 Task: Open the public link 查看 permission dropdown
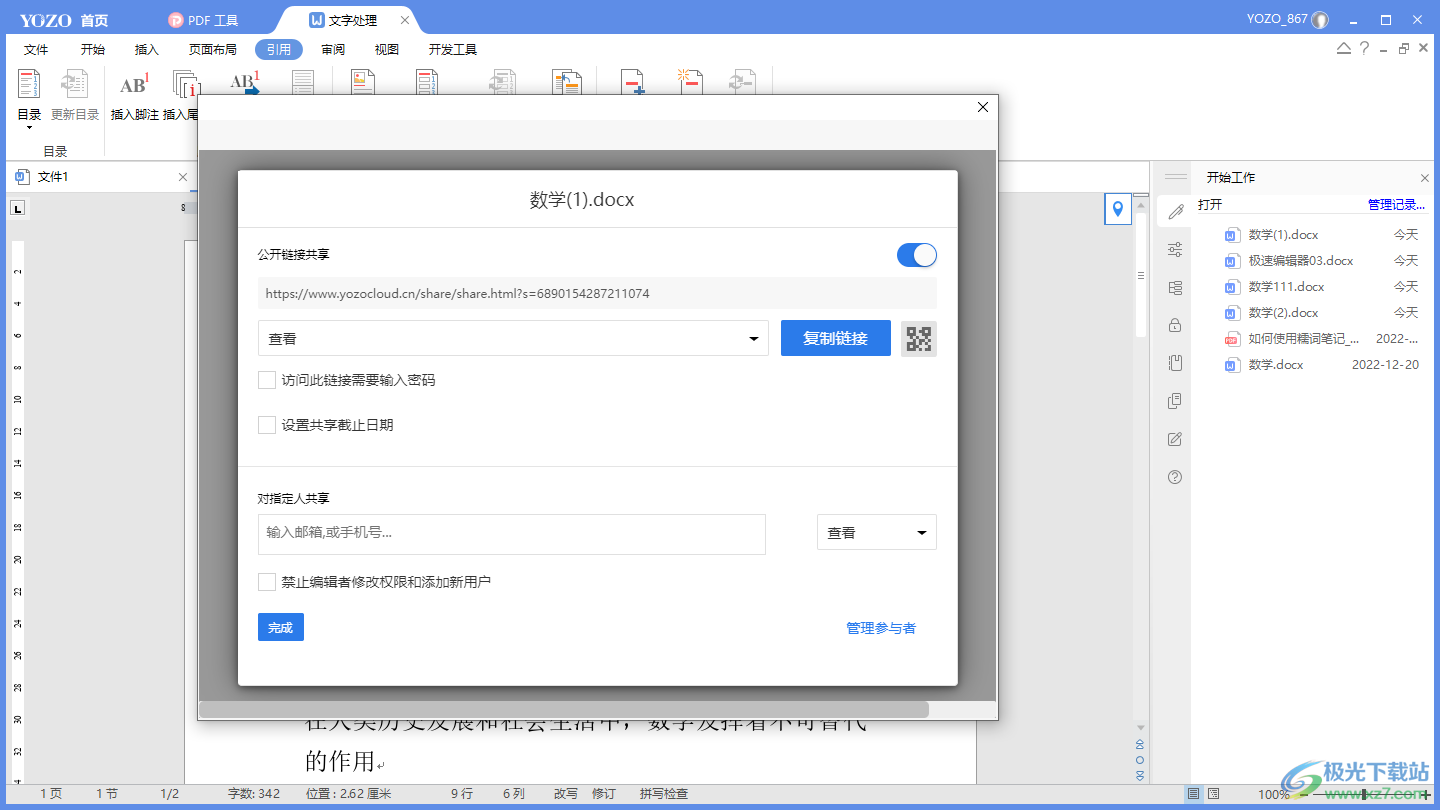point(513,339)
